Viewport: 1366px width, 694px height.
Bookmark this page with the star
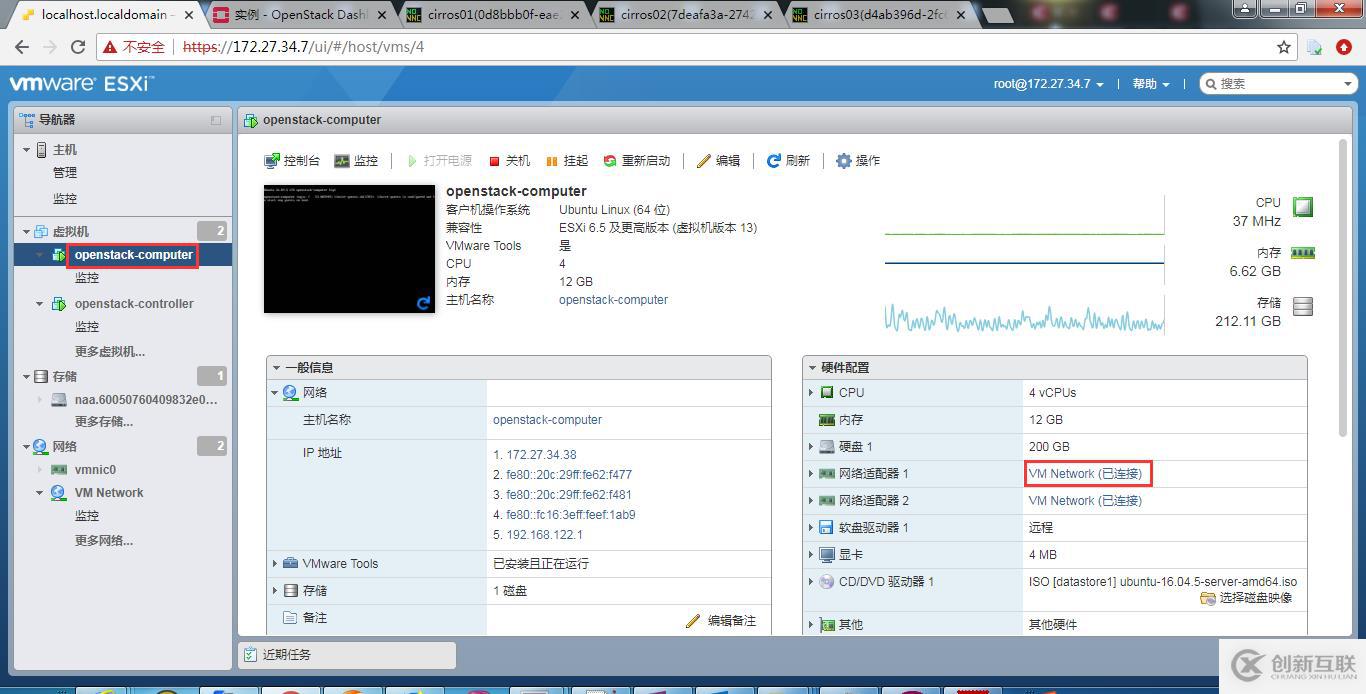1284,47
